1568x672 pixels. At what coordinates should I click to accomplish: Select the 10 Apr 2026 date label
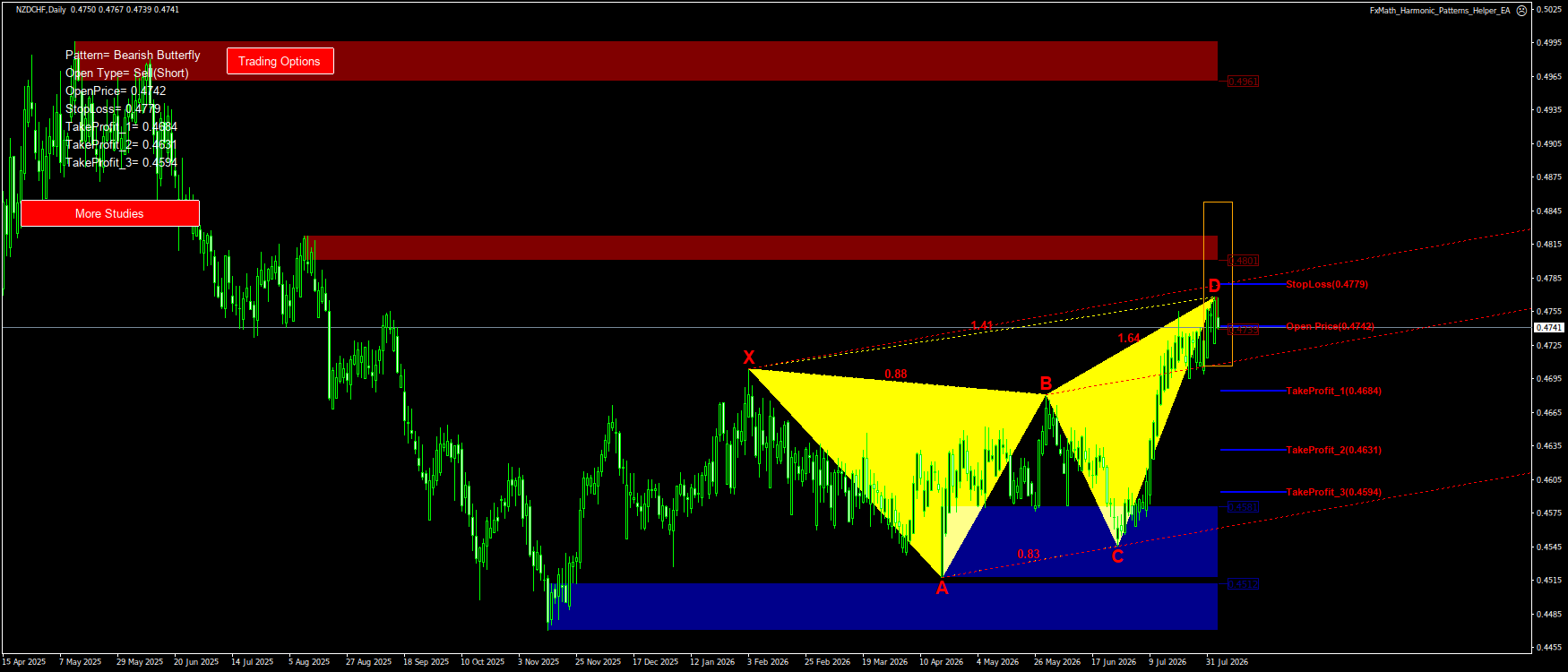point(941,662)
